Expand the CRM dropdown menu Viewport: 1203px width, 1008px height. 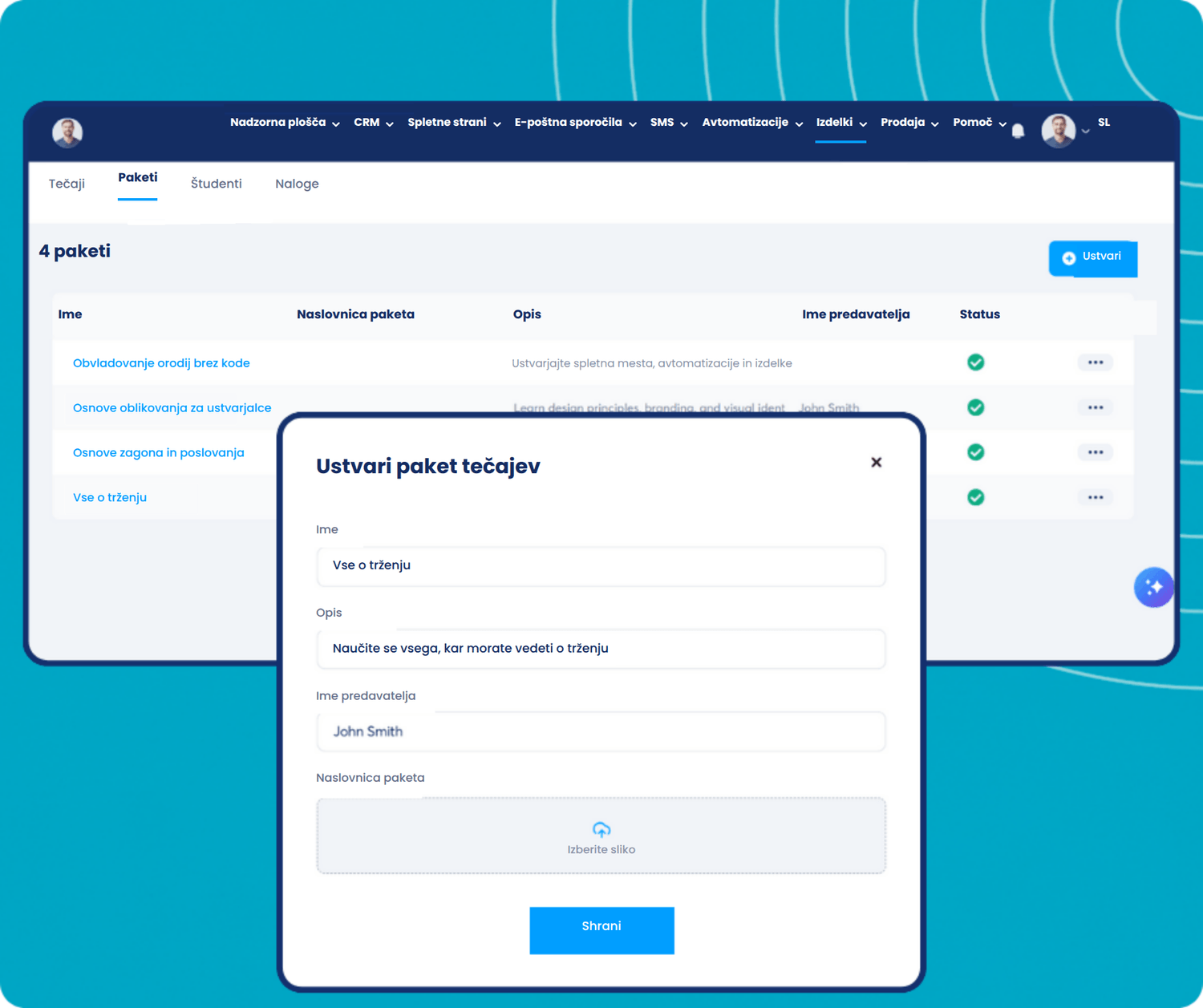(374, 123)
